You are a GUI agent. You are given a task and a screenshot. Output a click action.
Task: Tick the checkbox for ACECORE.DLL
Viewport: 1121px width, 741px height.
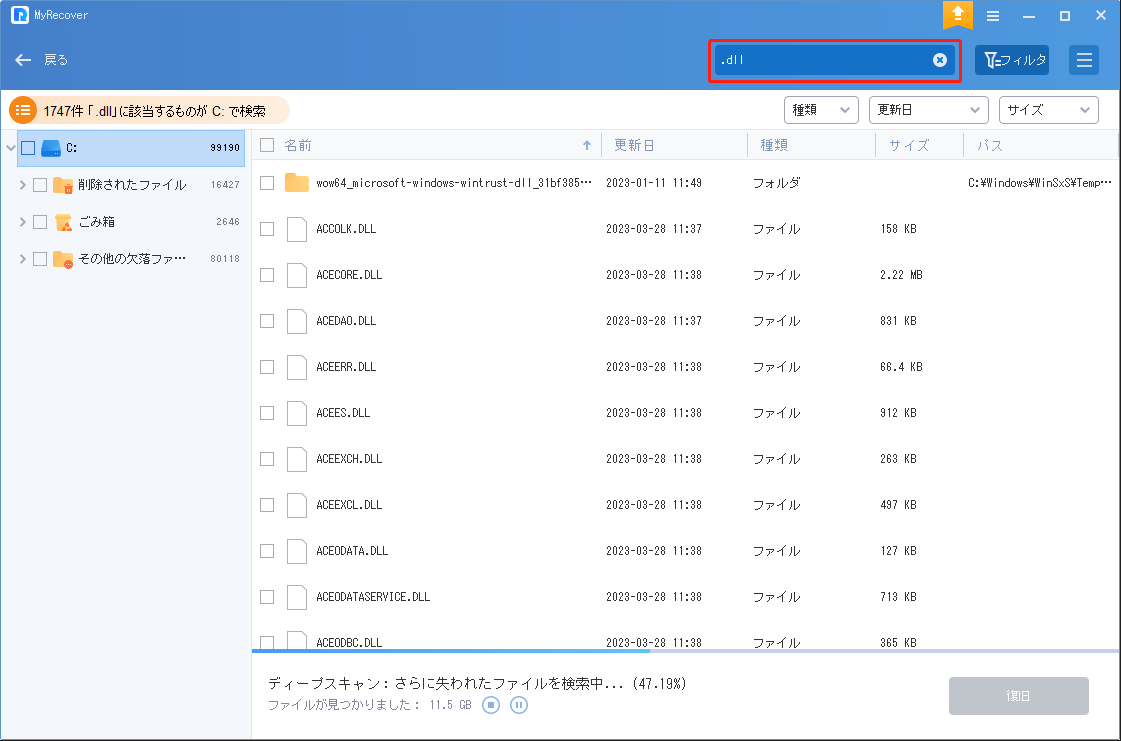click(x=267, y=275)
